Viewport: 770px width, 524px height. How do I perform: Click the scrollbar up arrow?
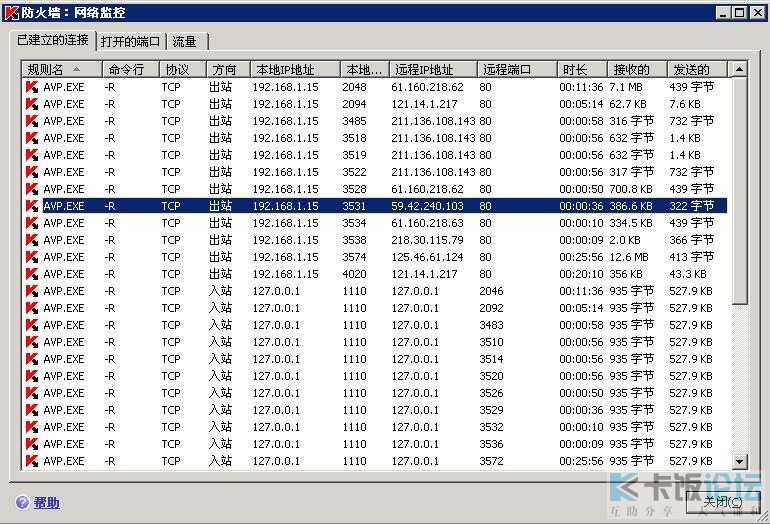click(739, 69)
